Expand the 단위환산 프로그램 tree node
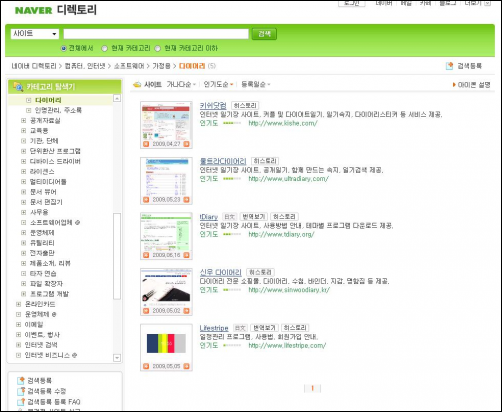Screen dimensions: 502x412 pyautogui.click(x=23, y=151)
